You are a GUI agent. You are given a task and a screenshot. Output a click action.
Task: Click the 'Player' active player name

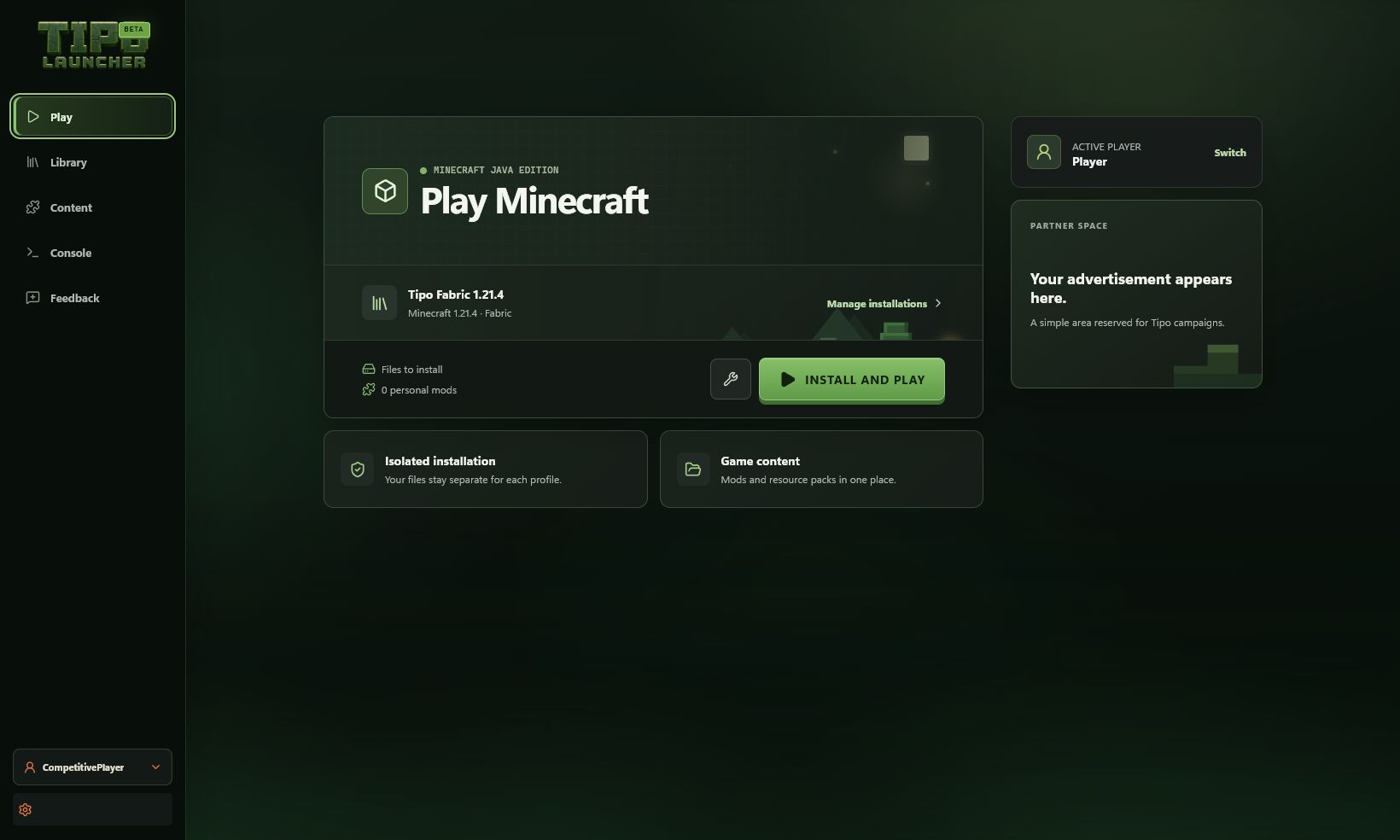[1089, 161]
